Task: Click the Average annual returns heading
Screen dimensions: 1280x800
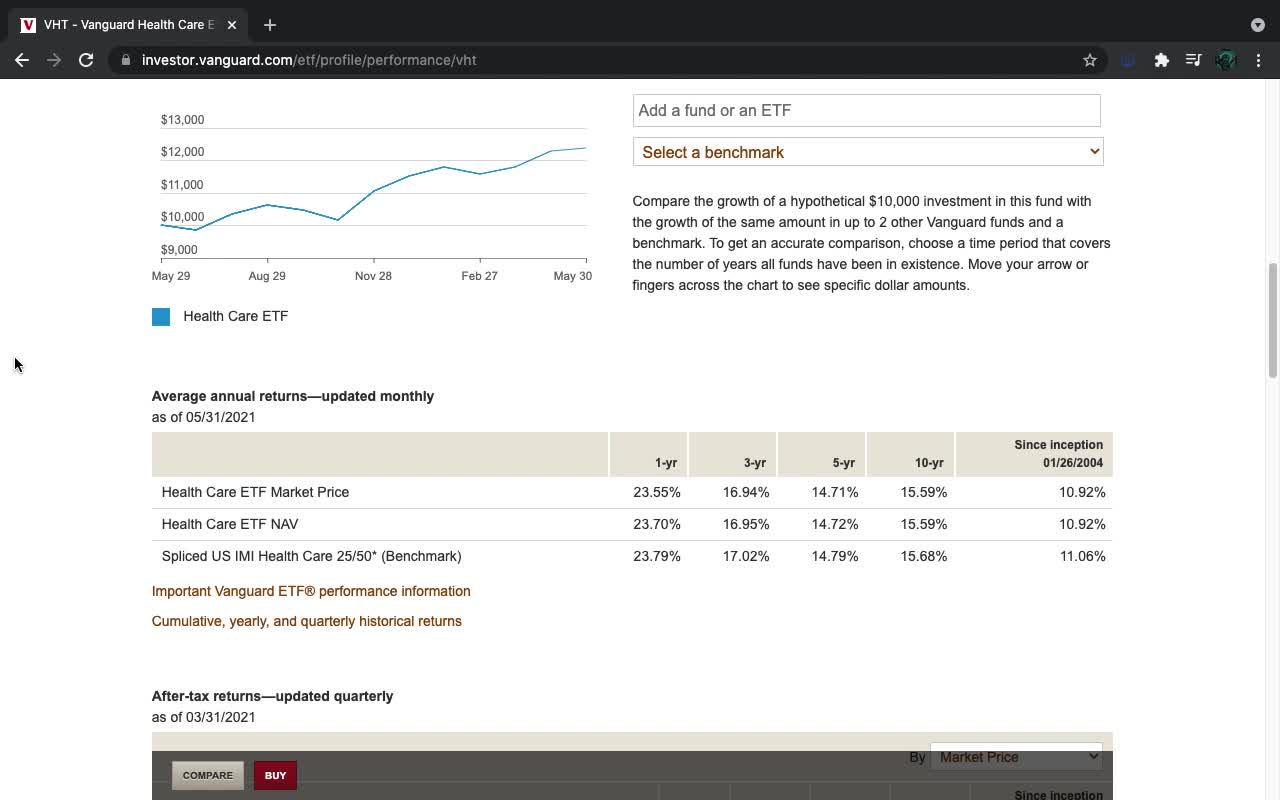Action: pyautogui.click(x=293, y=396)
